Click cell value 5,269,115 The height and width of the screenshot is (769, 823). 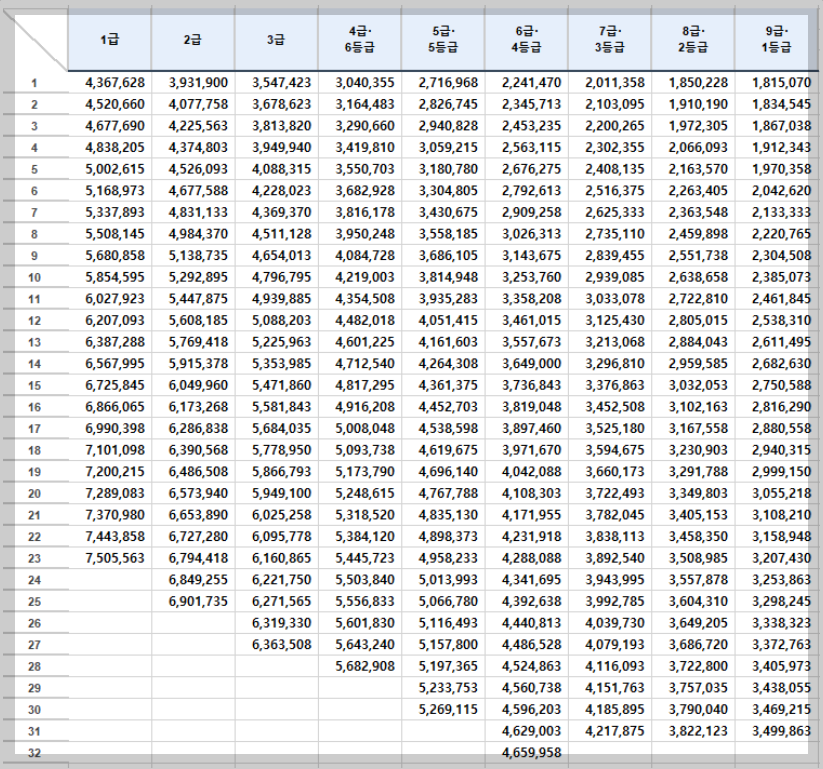click(x=448, y=710)
